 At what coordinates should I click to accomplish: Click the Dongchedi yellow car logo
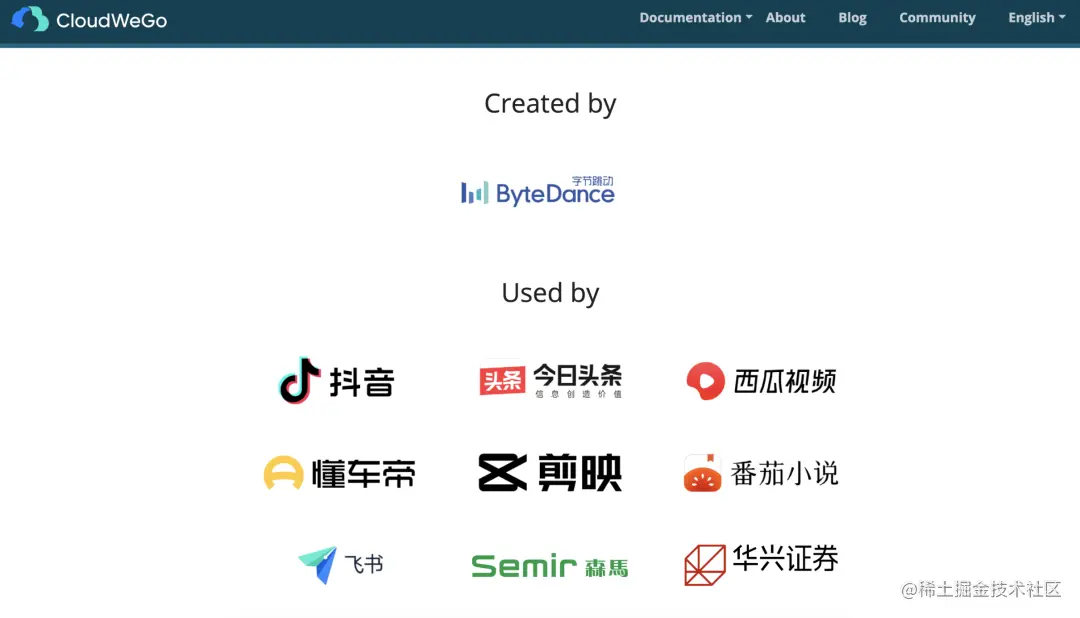[283, 473]
